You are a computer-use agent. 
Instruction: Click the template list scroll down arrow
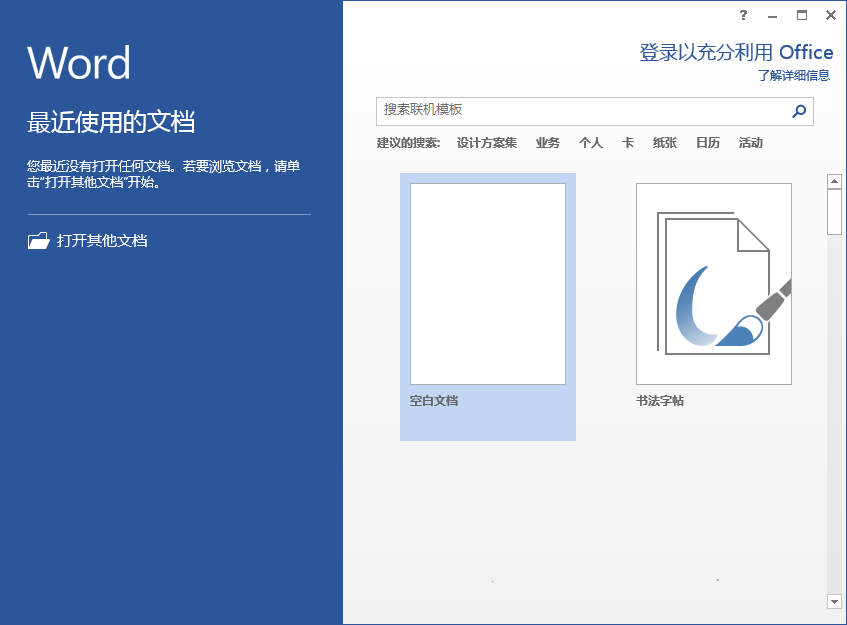pos(835,601)
